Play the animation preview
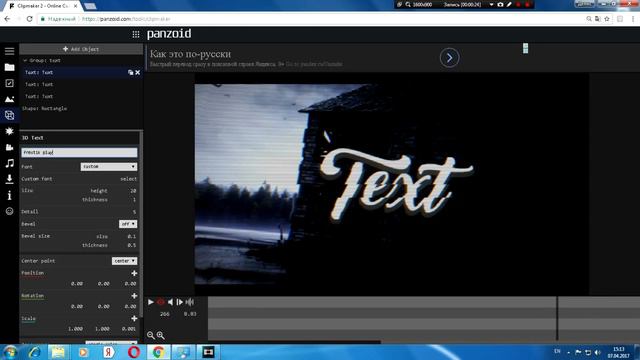This screenshot has width=640, height=360. [x=151, y=302]
